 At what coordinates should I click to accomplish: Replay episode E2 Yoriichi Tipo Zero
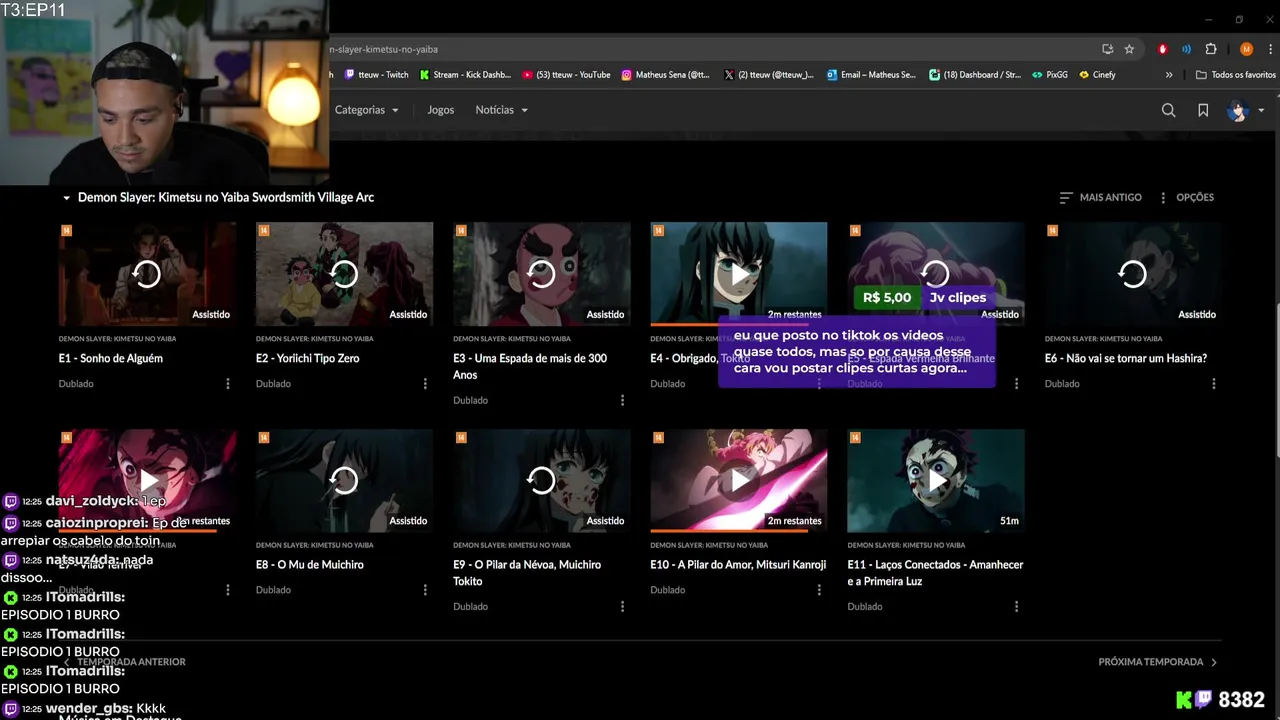coord(344,273)
